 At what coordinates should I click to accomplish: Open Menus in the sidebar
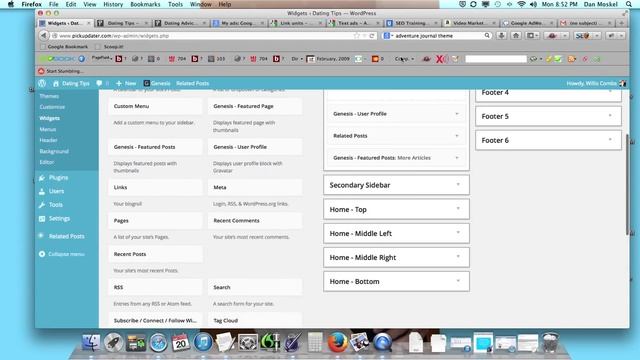(x=48, y=129)
